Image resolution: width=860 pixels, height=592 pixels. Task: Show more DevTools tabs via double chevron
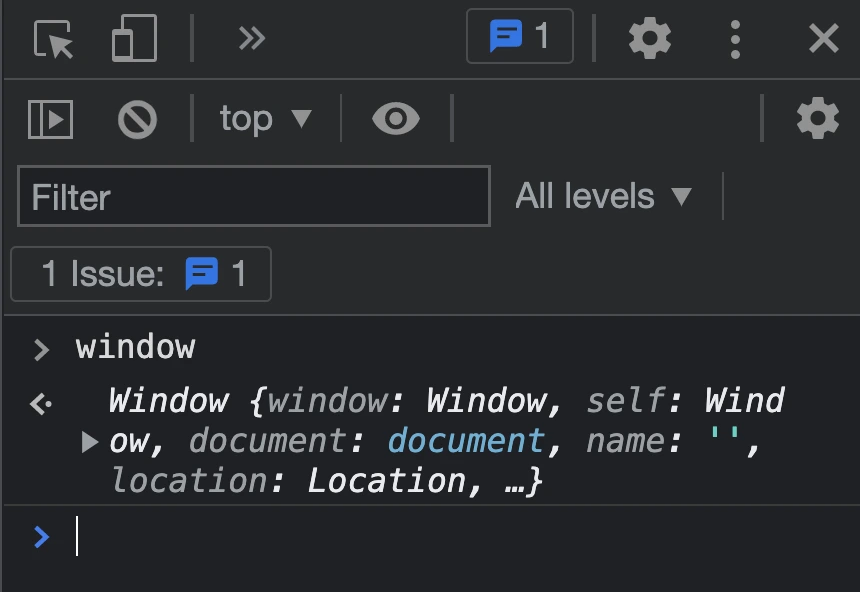[x=252, y=38]
